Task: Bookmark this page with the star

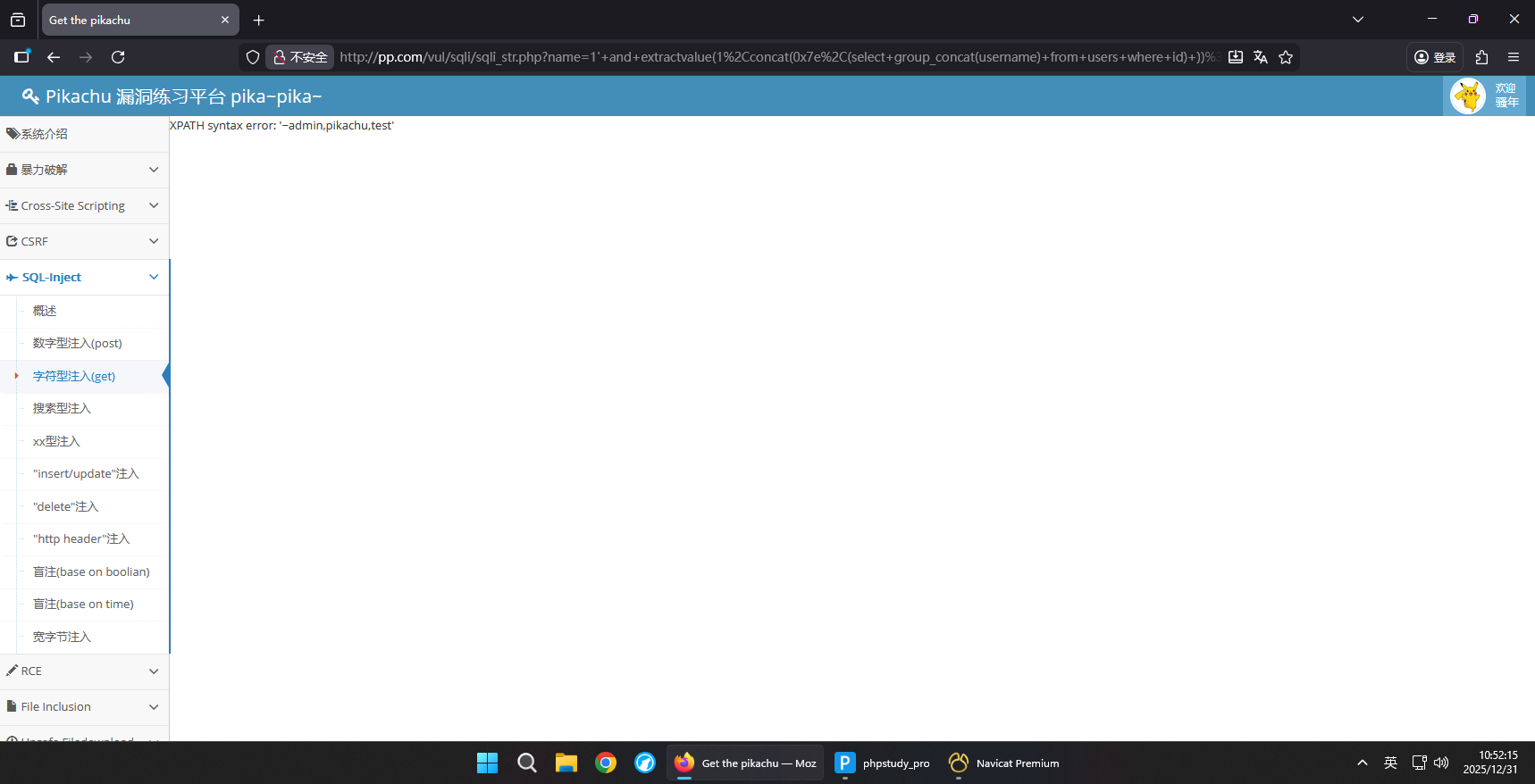Action: [x=1286, y=57]
